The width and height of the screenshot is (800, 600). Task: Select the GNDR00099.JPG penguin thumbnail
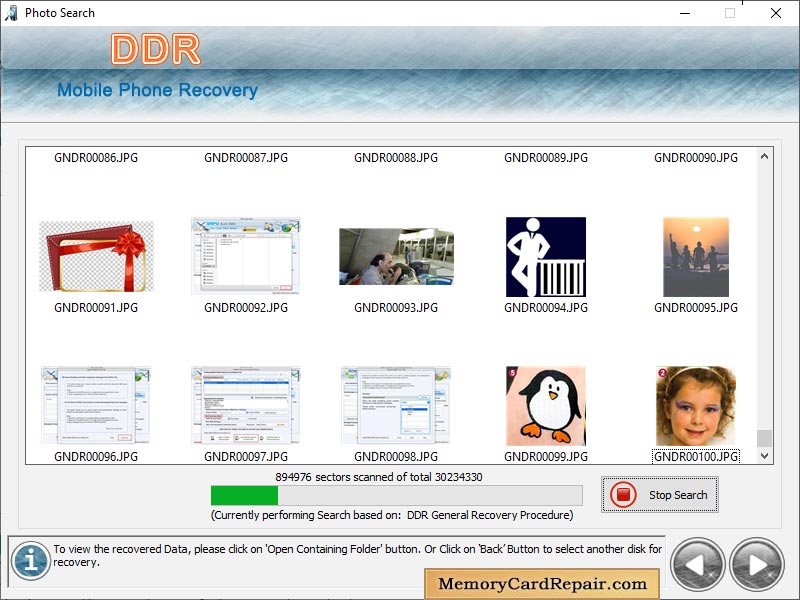(546, 406)
